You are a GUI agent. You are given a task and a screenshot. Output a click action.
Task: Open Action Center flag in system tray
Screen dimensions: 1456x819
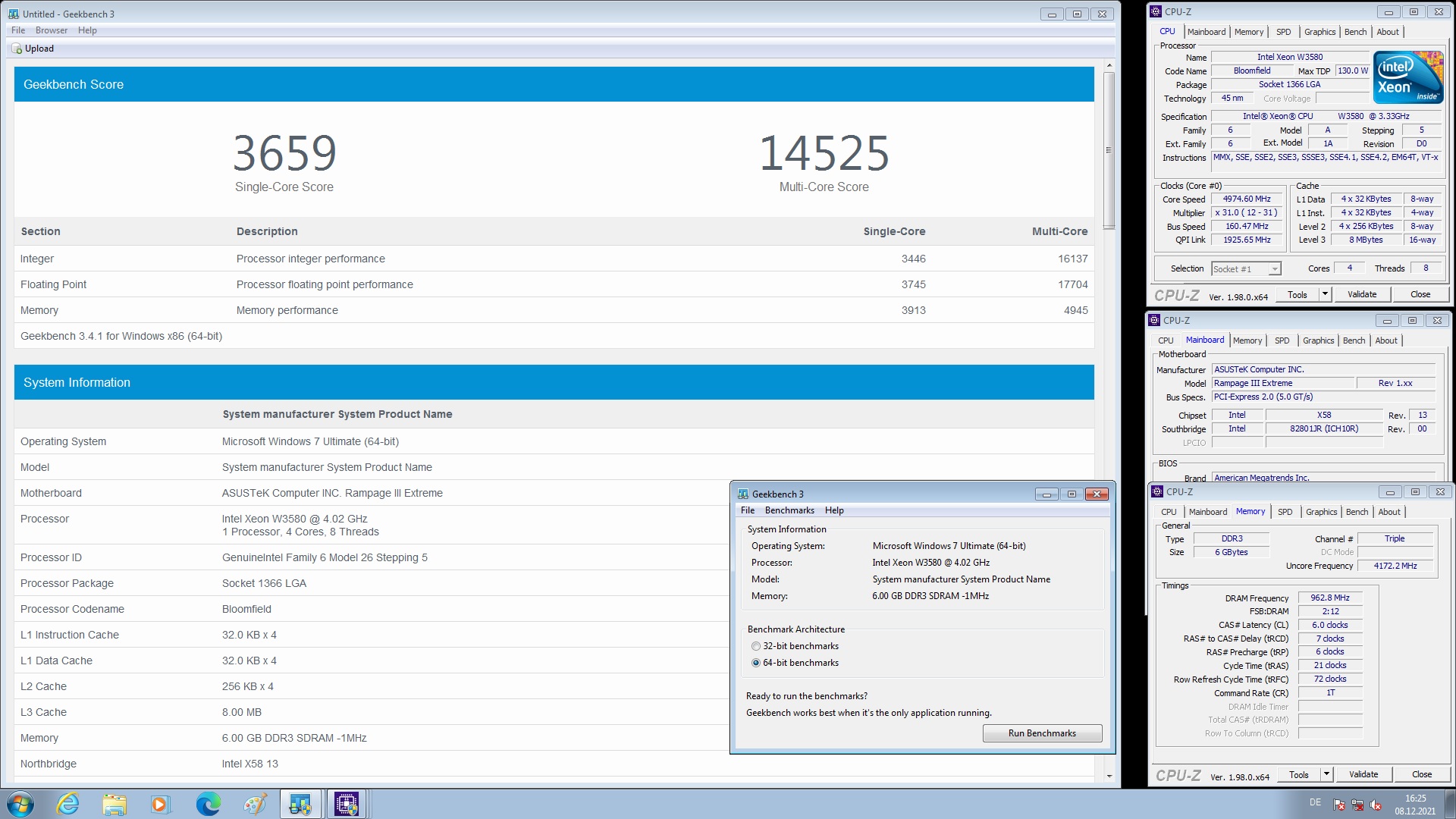tap(1339, 805)
